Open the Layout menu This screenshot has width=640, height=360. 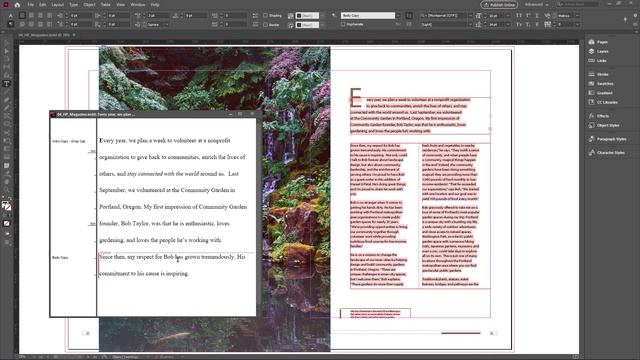[x=58, y=5]
